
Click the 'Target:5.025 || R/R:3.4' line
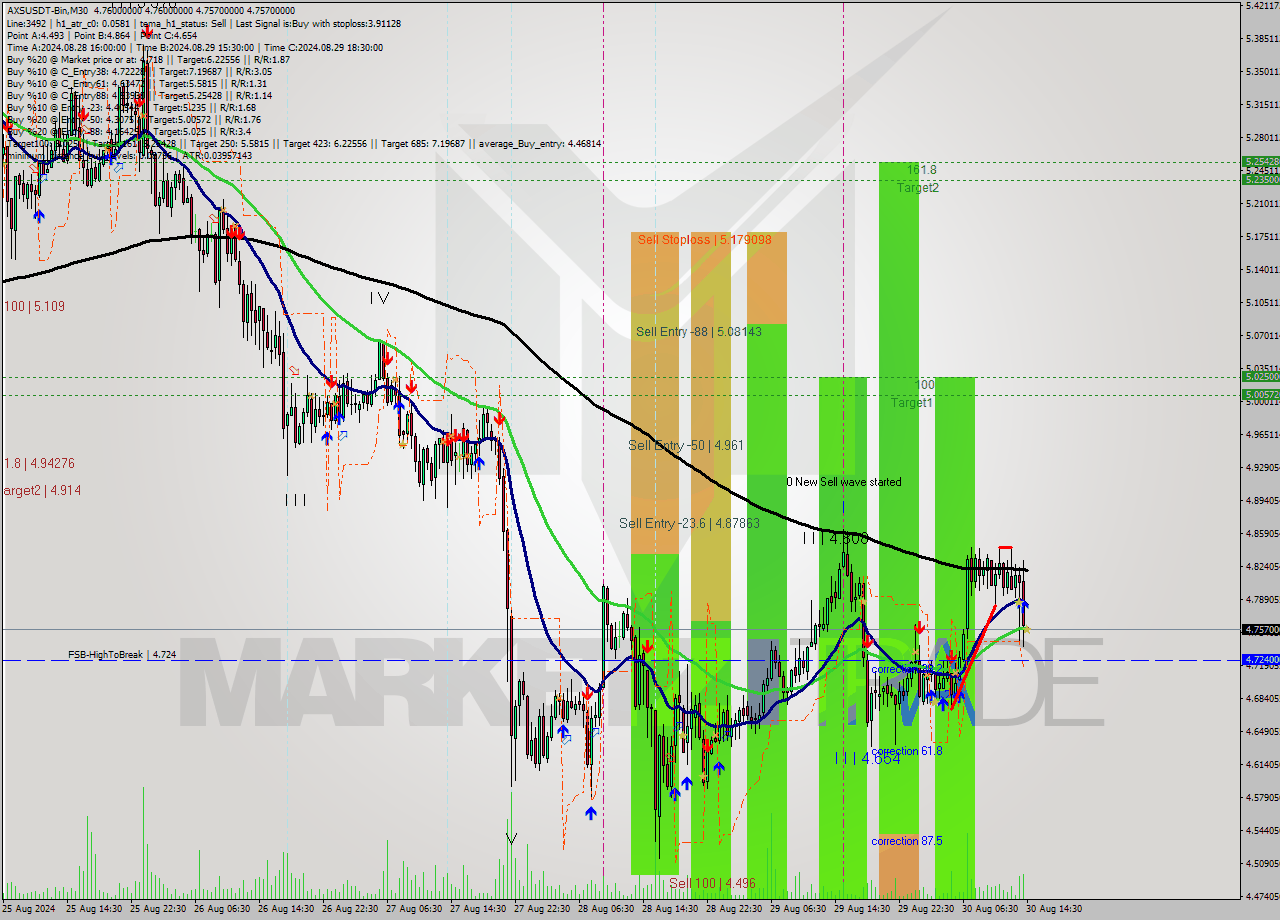click(x=204, y=131)
